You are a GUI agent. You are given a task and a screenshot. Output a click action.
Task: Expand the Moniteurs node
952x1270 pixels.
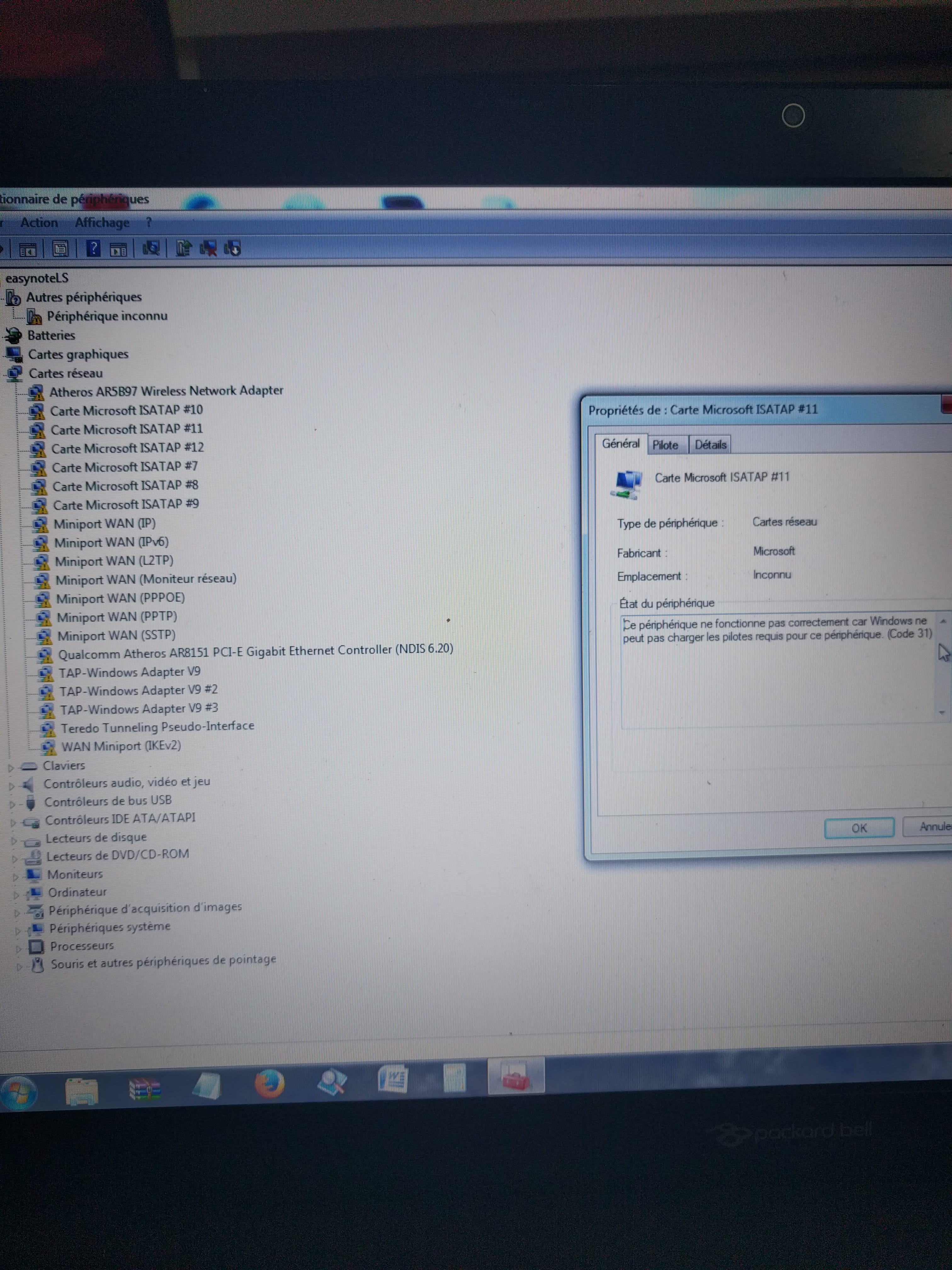[x=15, y=877]
